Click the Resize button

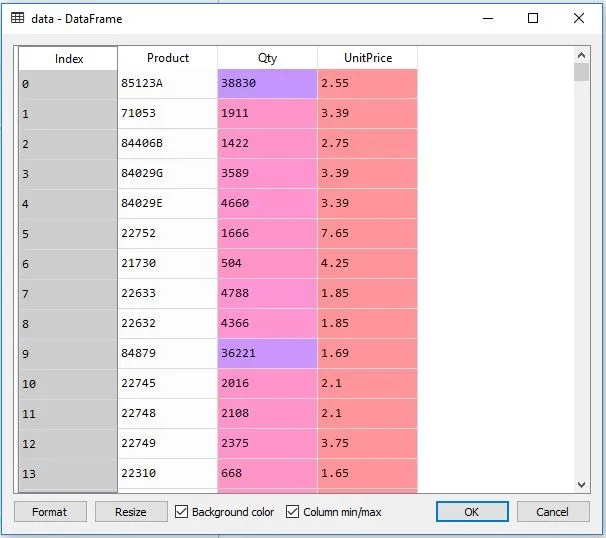pos(131,512)
